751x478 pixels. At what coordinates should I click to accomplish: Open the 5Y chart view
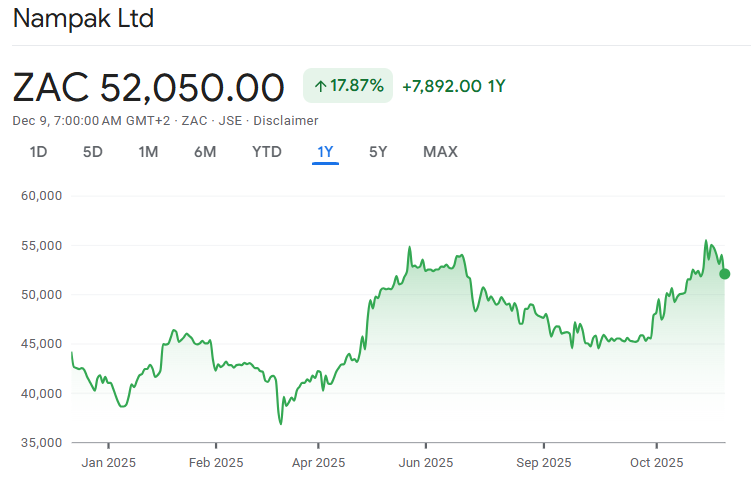click(378, 152)
